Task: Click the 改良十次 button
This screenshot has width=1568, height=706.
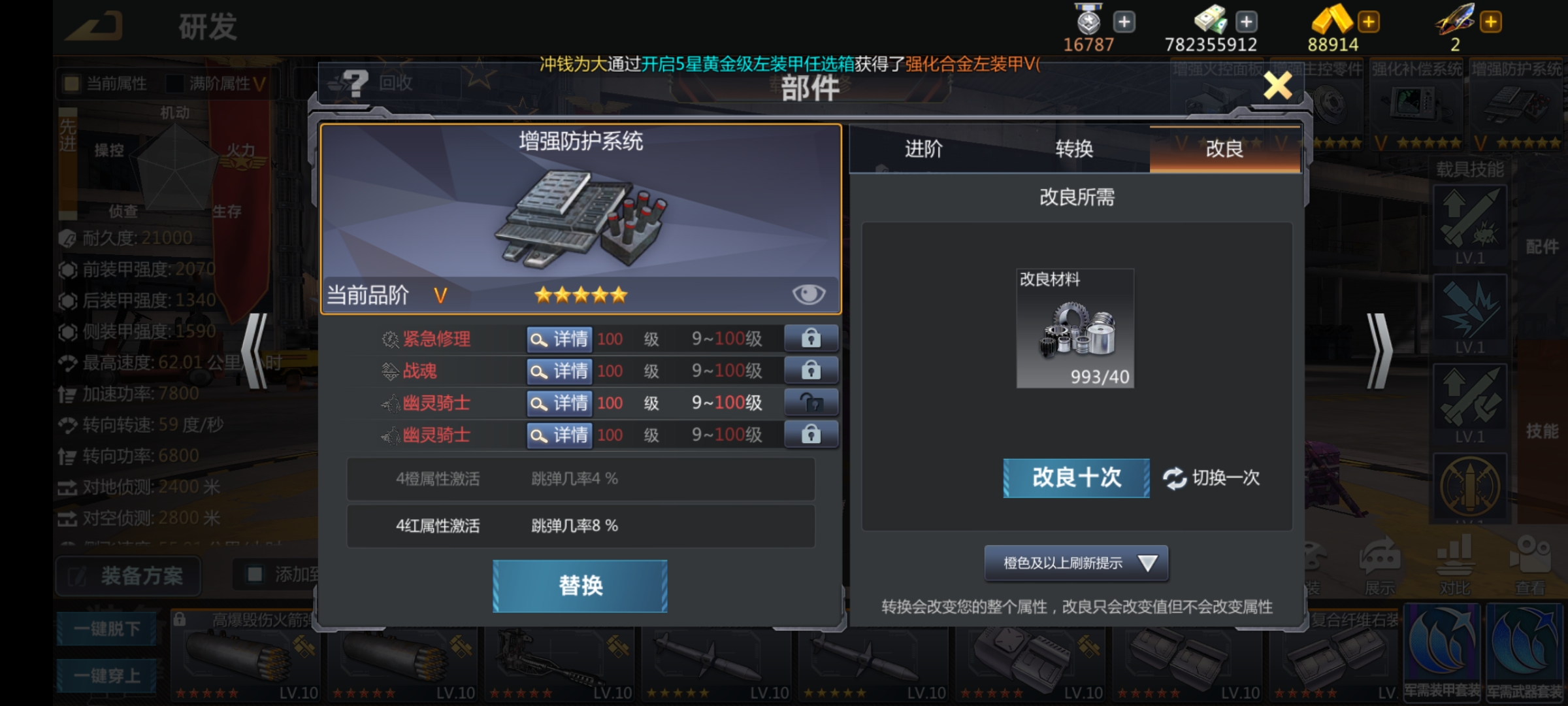Action: point(1076,478)
